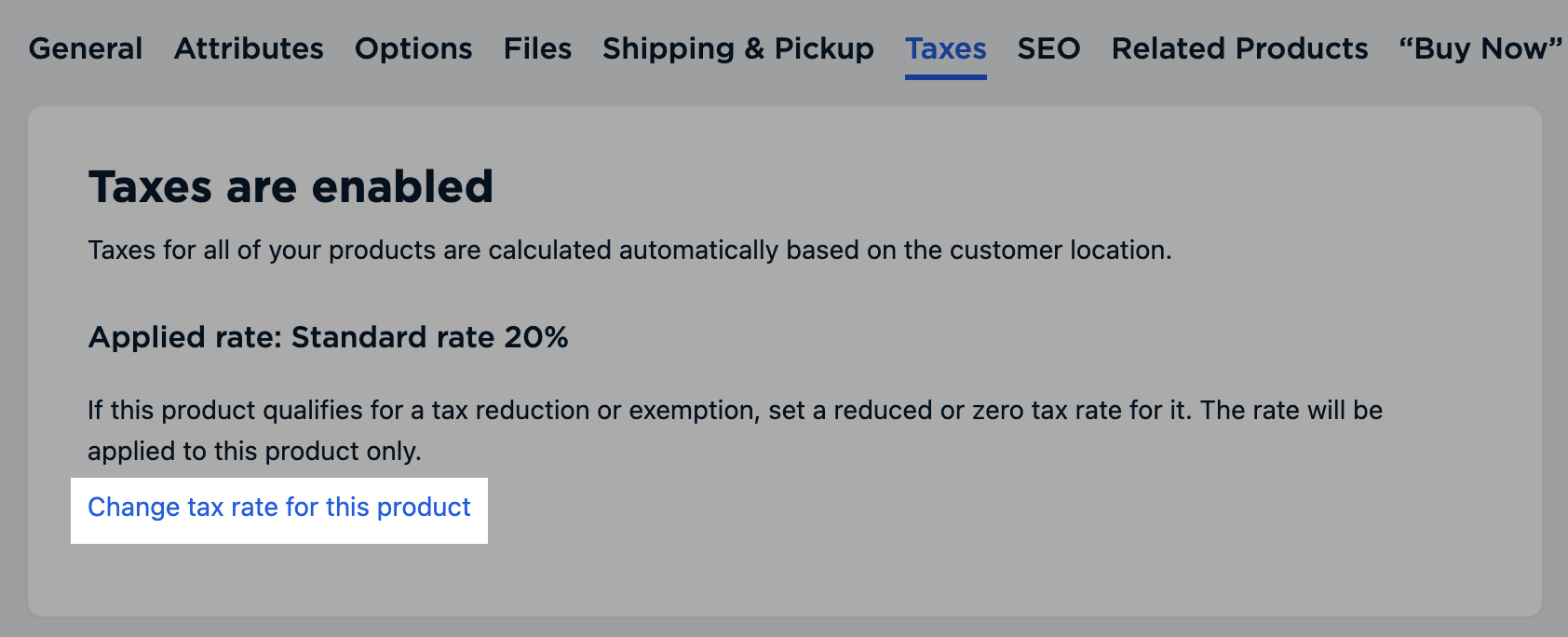The height and width of the screenshot is (637, 1568).
Task: Switch to the Files tab
Action: point(537,48)
